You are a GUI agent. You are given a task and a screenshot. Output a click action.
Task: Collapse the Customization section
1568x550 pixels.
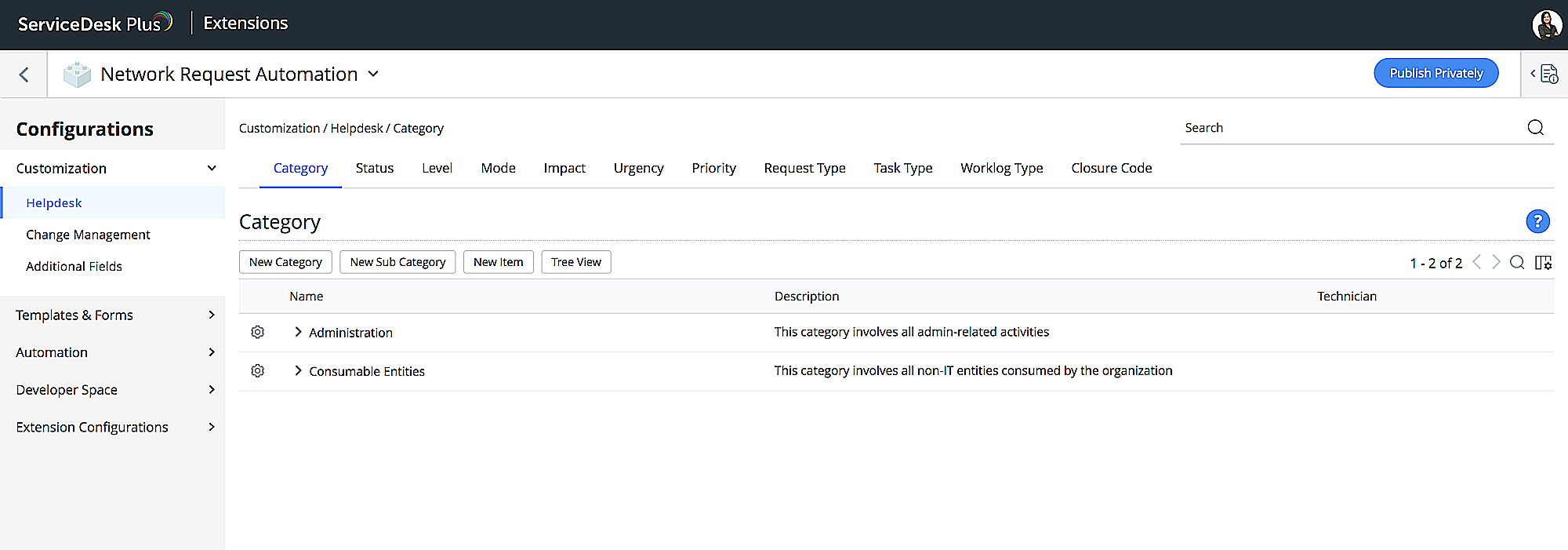coord(211,168)
